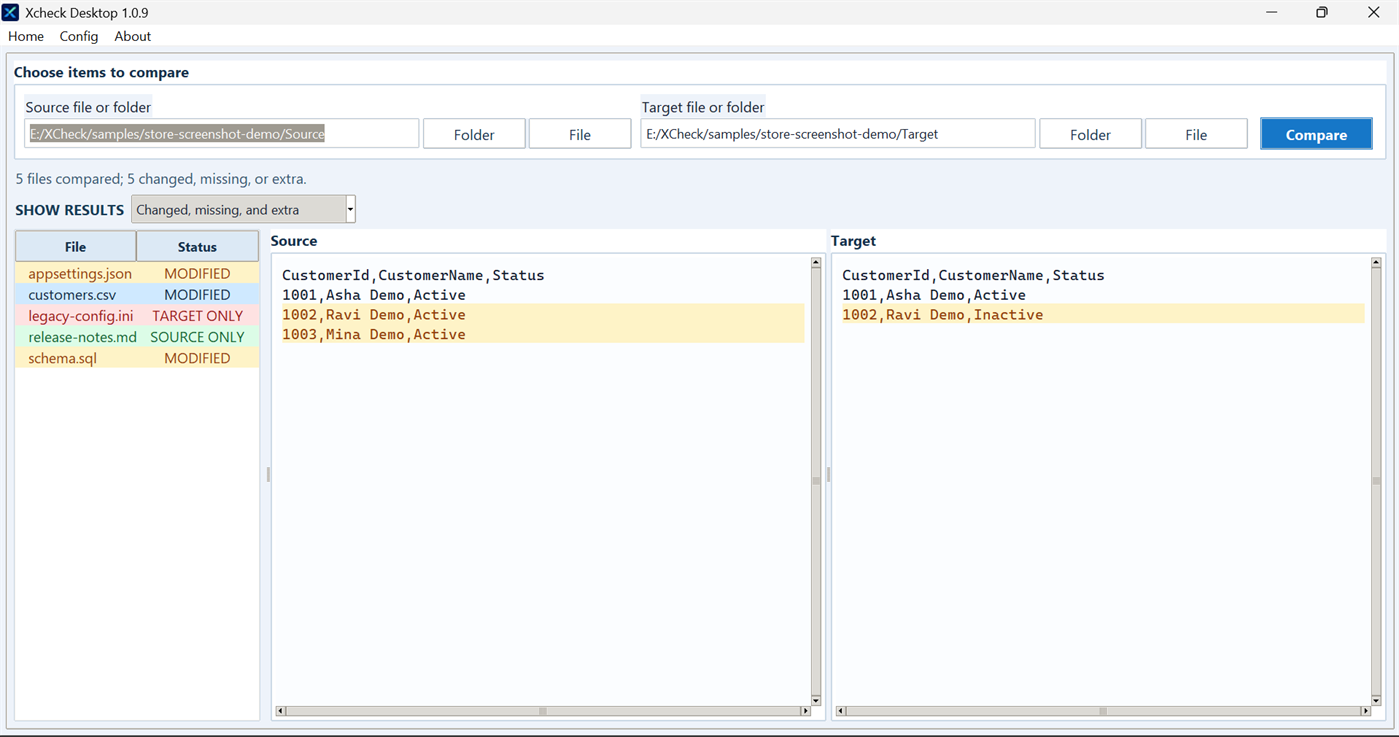Browse for a Source file
Image resolution: width=1399 pixels, height=737 pixels.
pos(580,134)
